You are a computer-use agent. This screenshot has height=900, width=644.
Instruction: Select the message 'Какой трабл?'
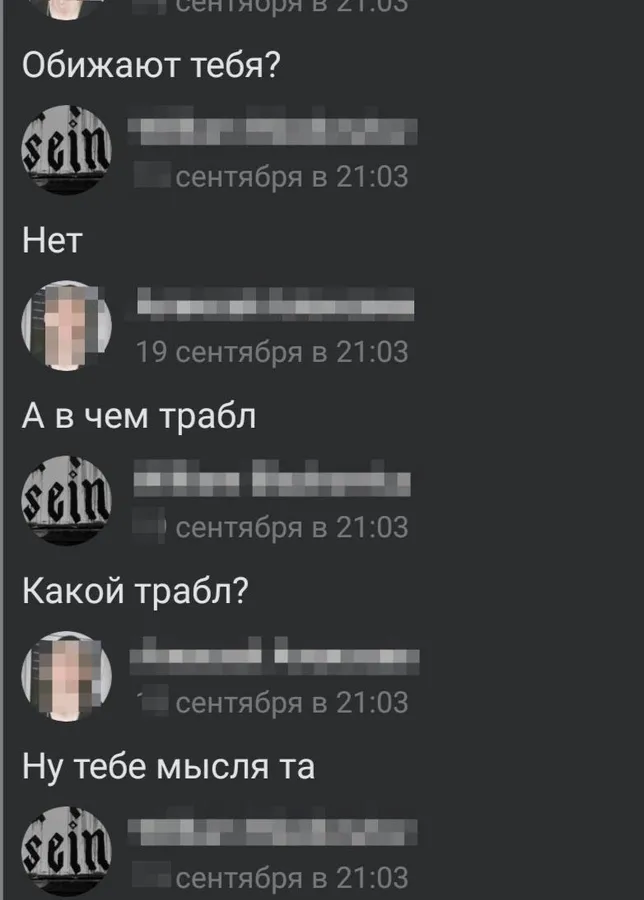click(x=135, y=591)
